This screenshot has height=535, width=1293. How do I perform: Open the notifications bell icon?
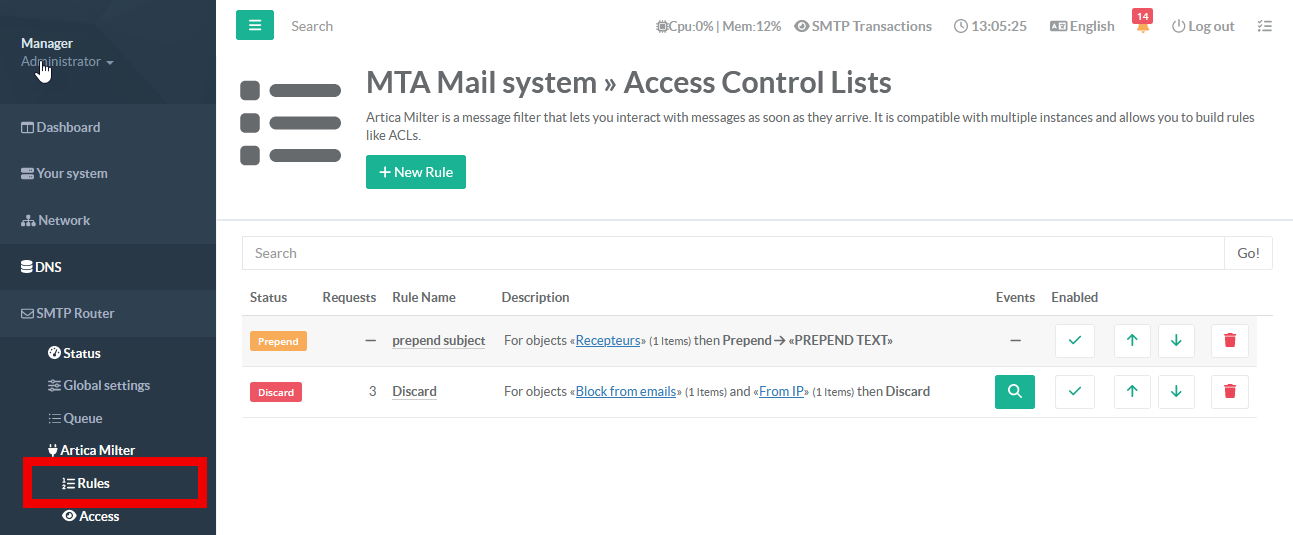pyautogui.click(x=1142, y=27)
